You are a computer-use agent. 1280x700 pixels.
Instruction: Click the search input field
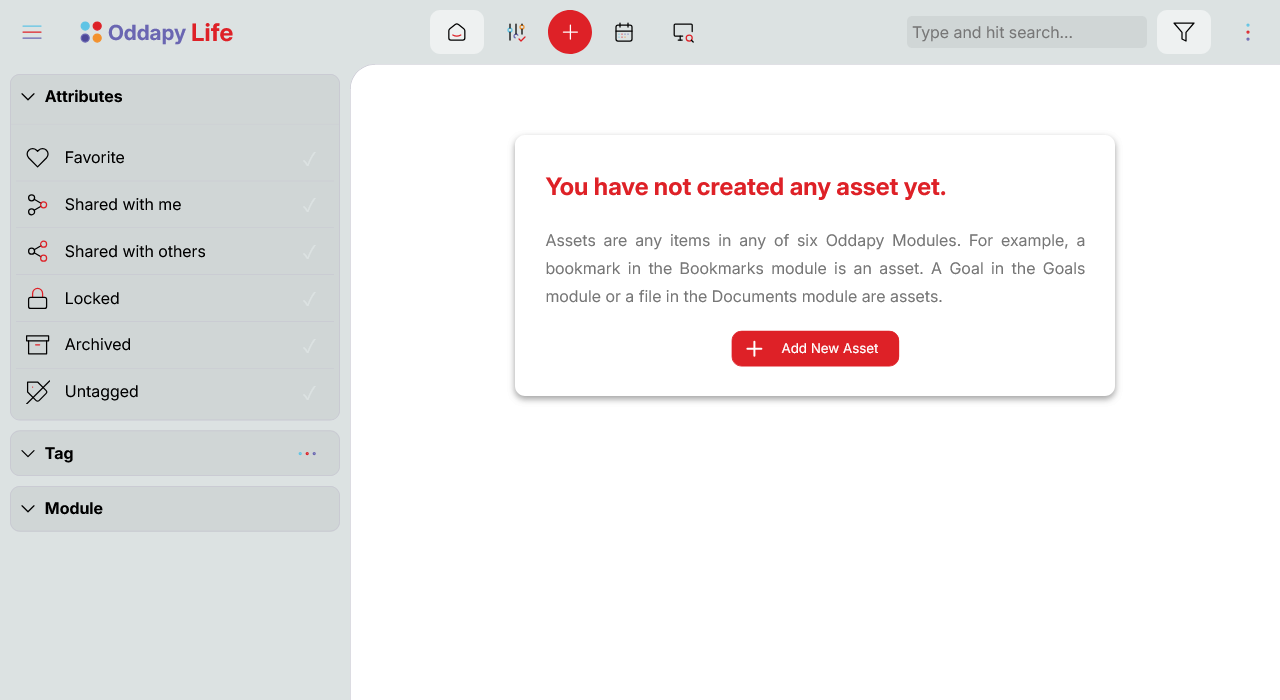point(1026,32)
